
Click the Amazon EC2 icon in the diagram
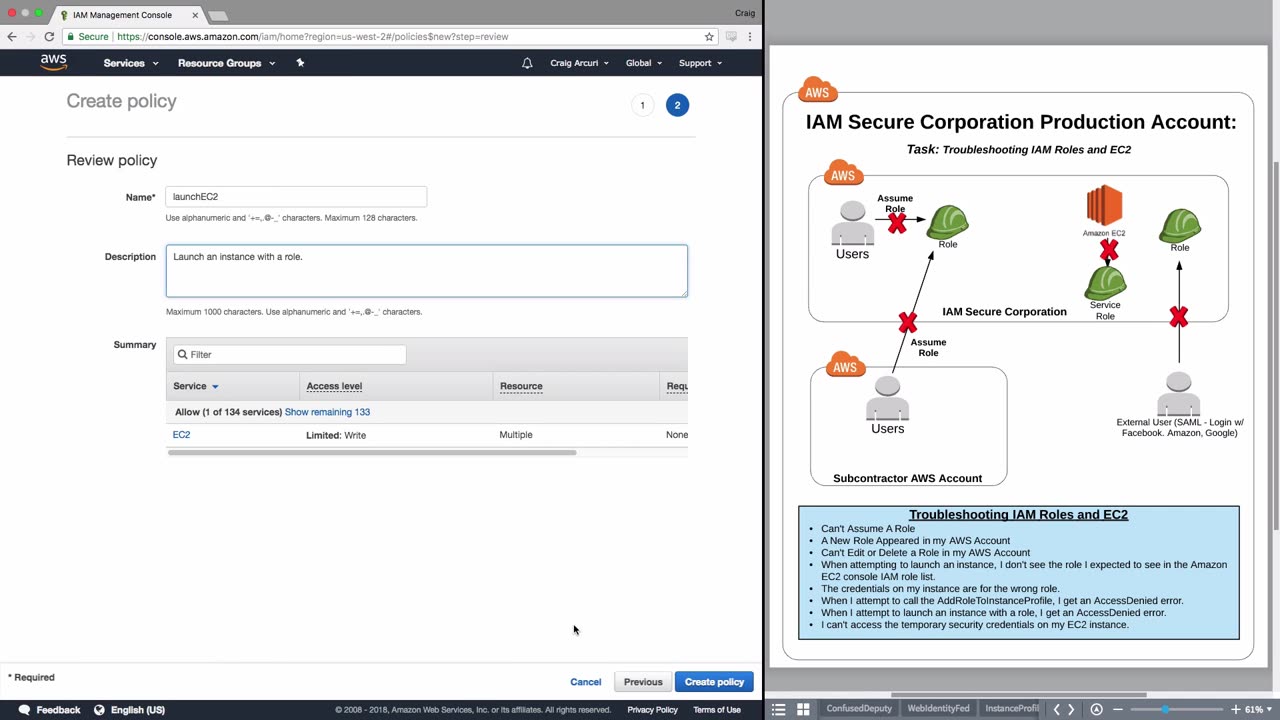click(x=1104, y=206)
